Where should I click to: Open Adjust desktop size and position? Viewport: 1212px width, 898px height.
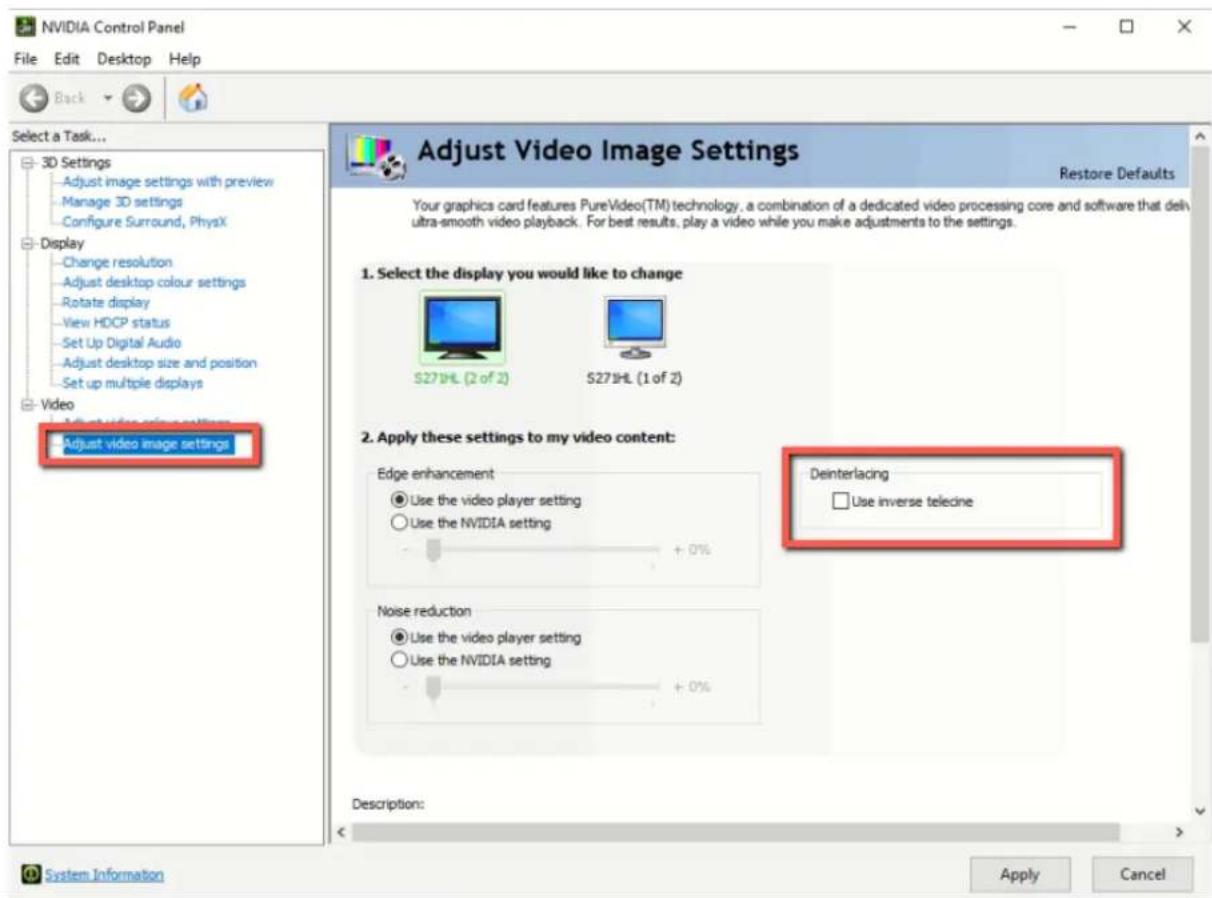(160, 362)
